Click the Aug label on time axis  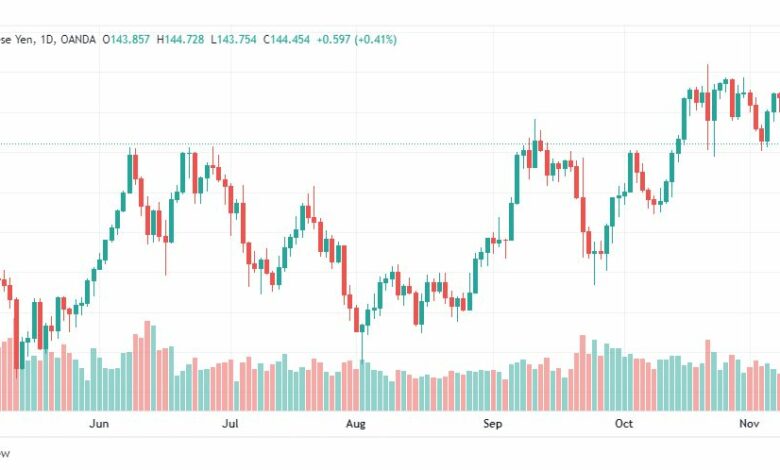[x=356, y=424]
